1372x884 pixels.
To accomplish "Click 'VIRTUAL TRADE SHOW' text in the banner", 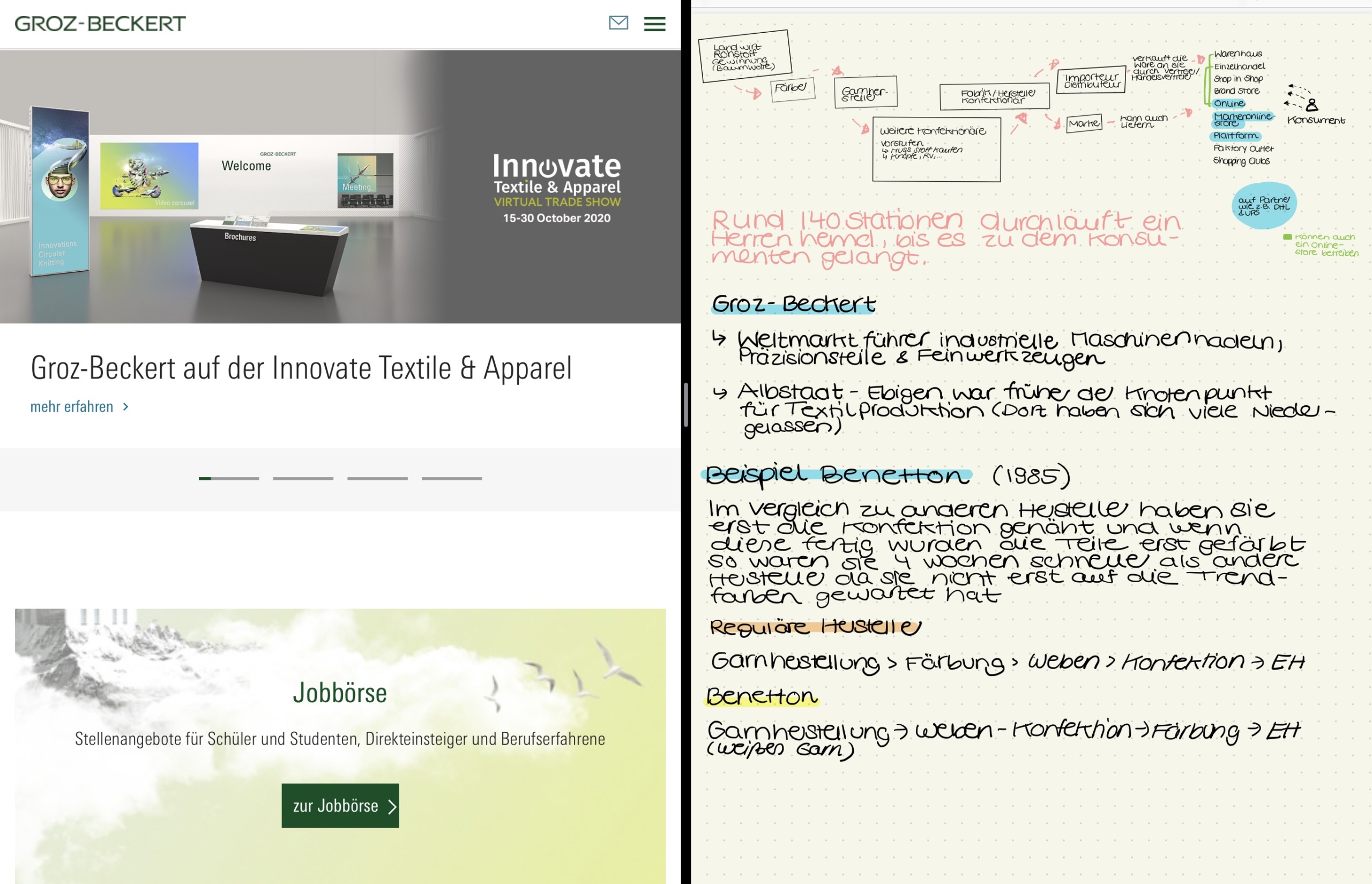I will (x=557, y=202).
